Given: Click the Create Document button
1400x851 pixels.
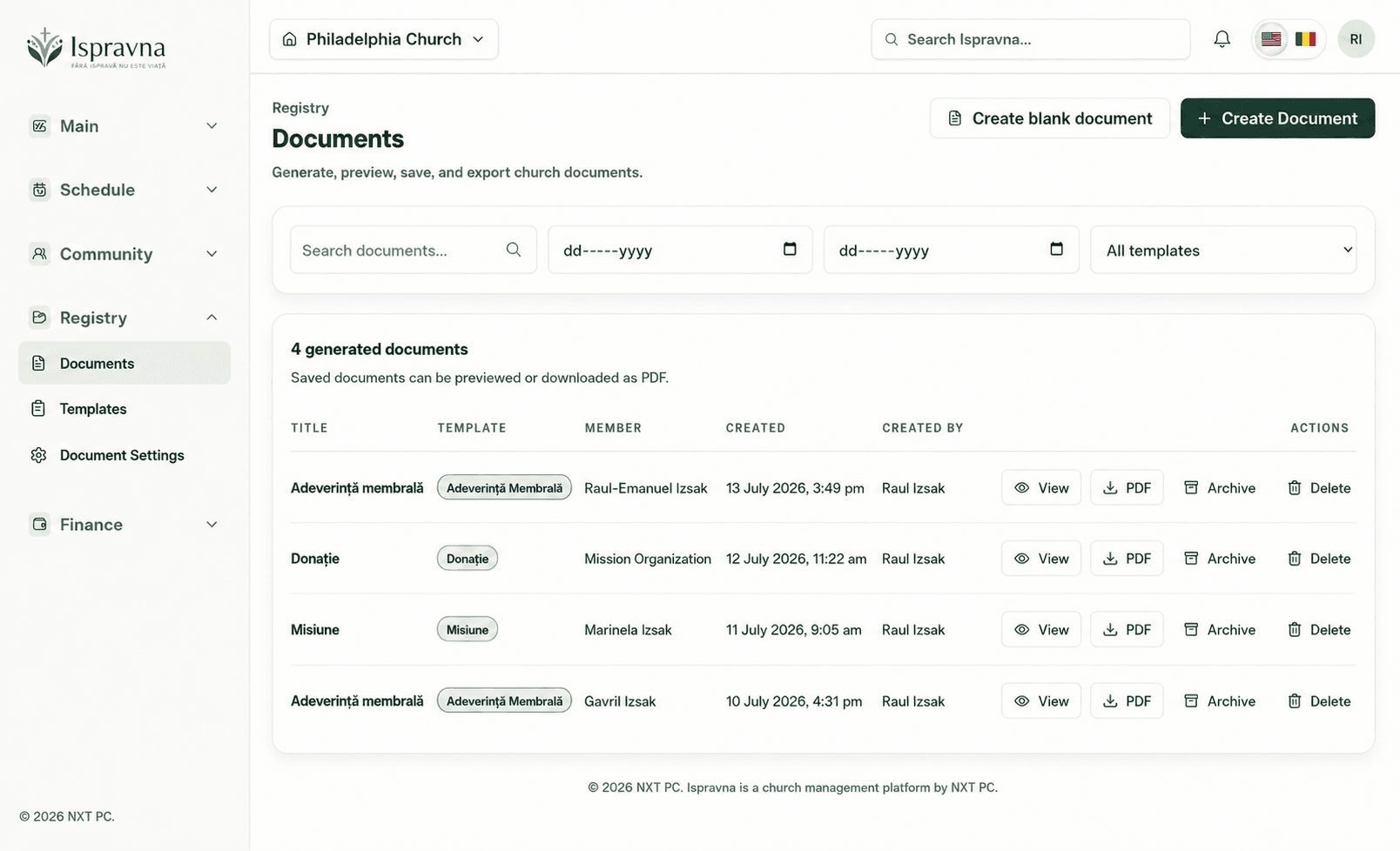Looking at the screenshot, I should click(x=1277, y=118).
